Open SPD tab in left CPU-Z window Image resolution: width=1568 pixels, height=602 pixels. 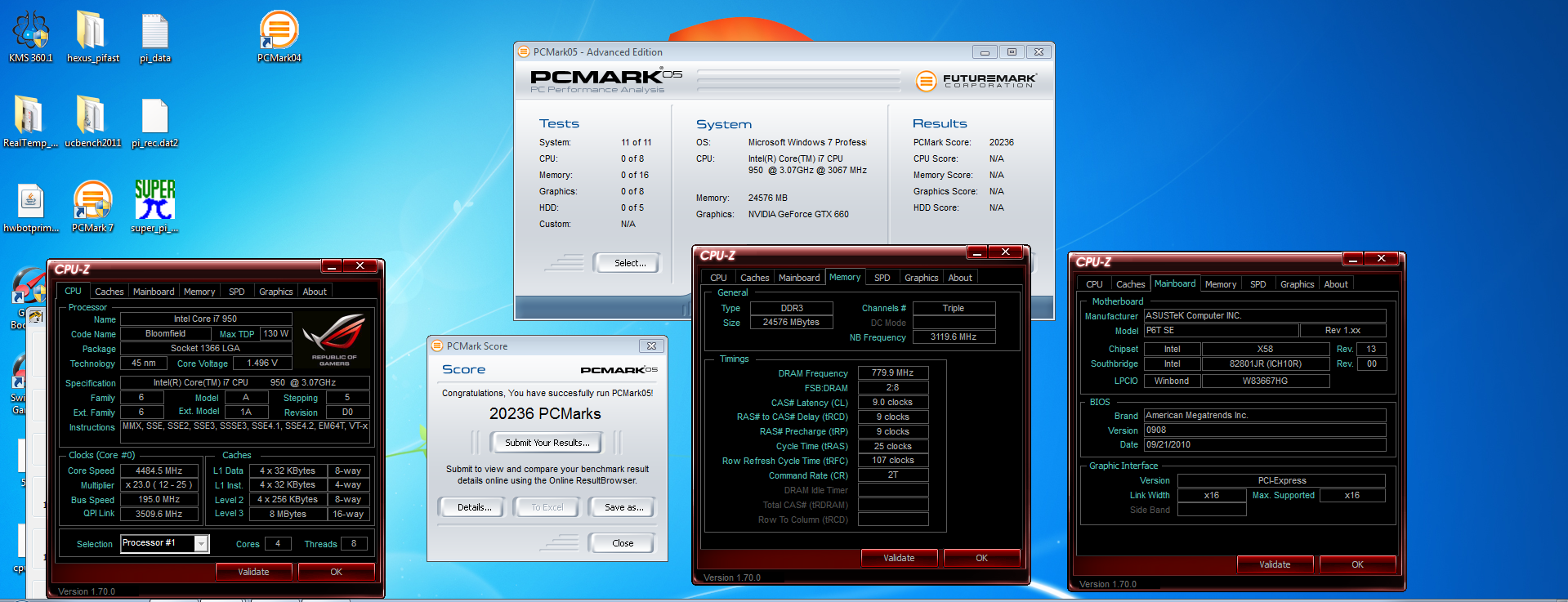tap(237, 292)
